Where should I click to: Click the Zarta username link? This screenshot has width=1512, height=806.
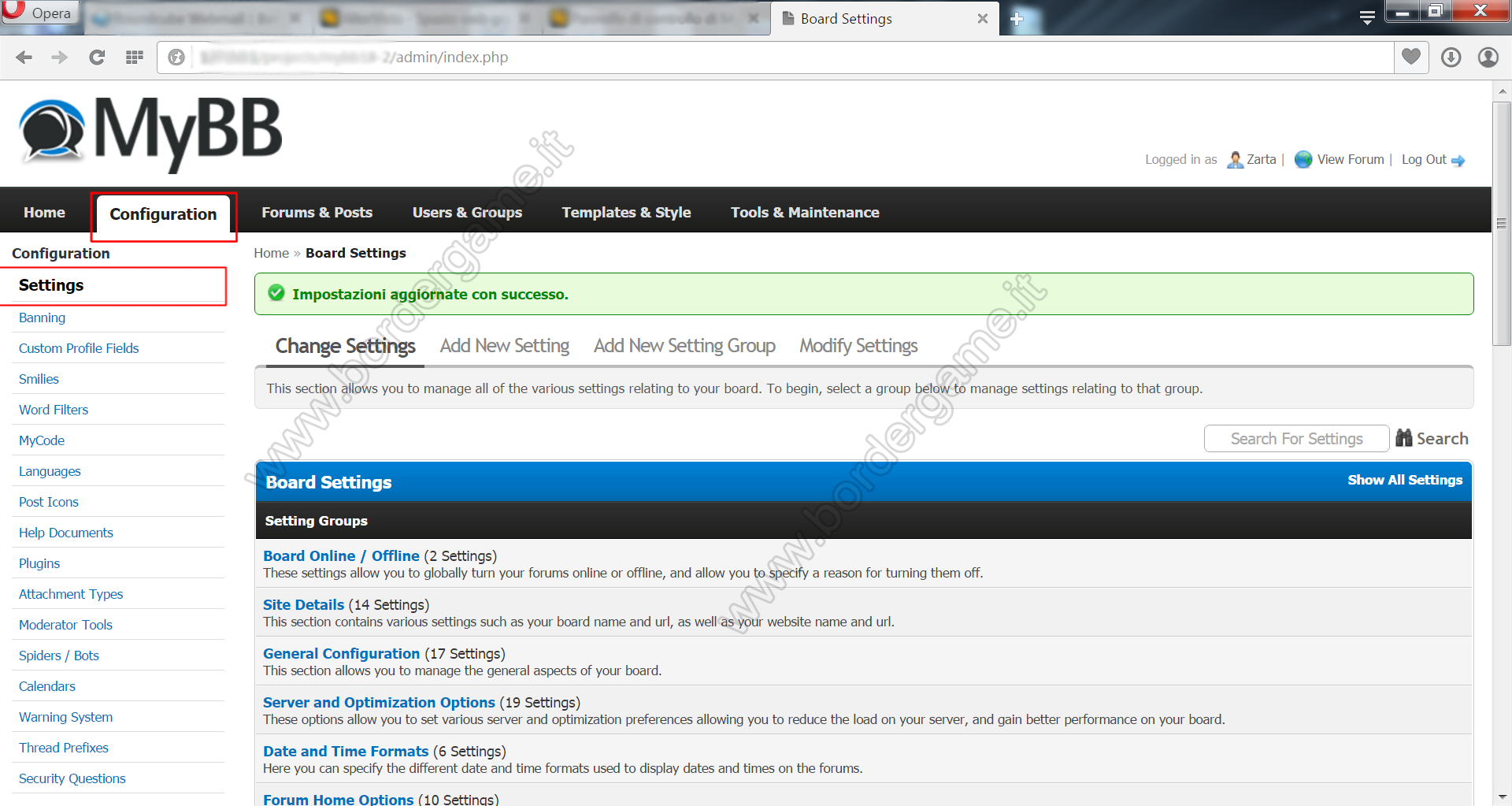point(1262,159)
